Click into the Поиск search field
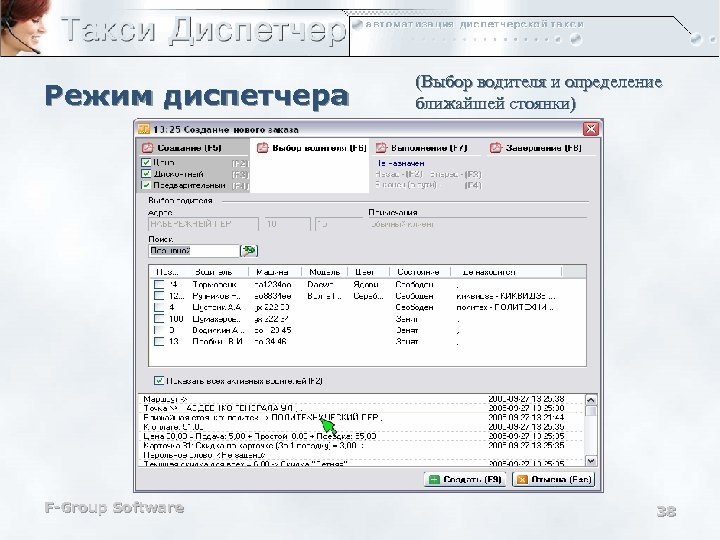This screenshot has height=540, width=720. point(194,251)
